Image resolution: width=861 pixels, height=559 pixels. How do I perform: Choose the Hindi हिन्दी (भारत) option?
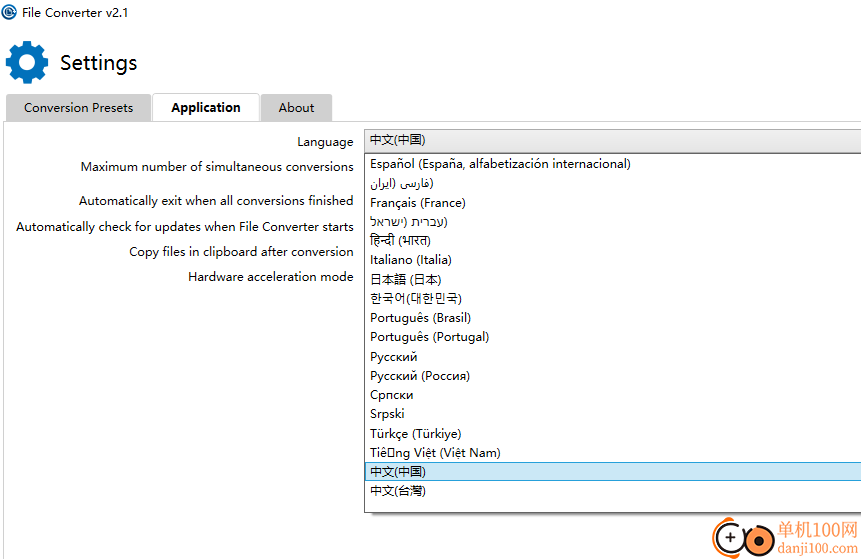[x=613, y=241]
